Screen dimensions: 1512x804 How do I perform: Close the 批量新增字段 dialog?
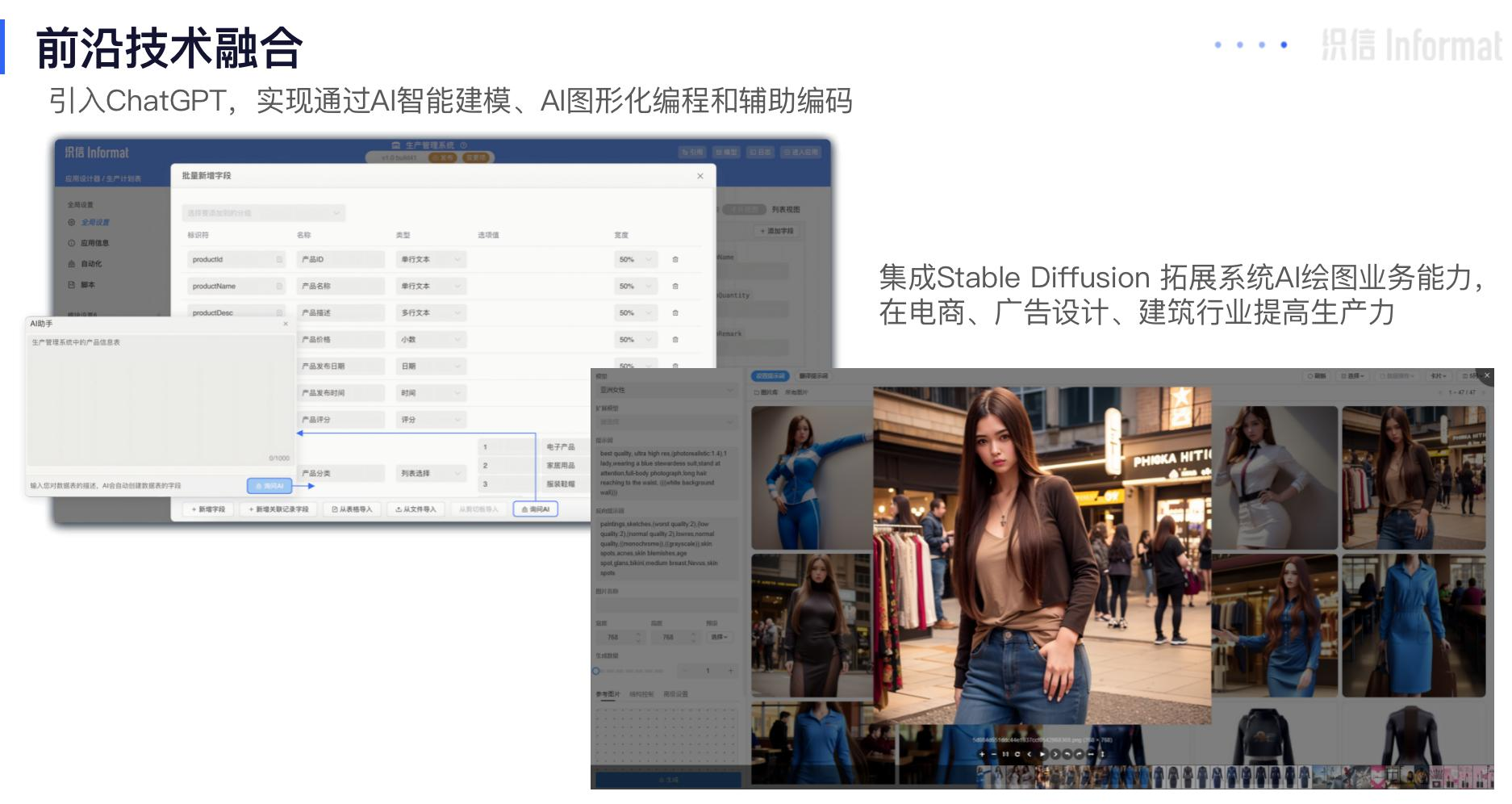700,176
